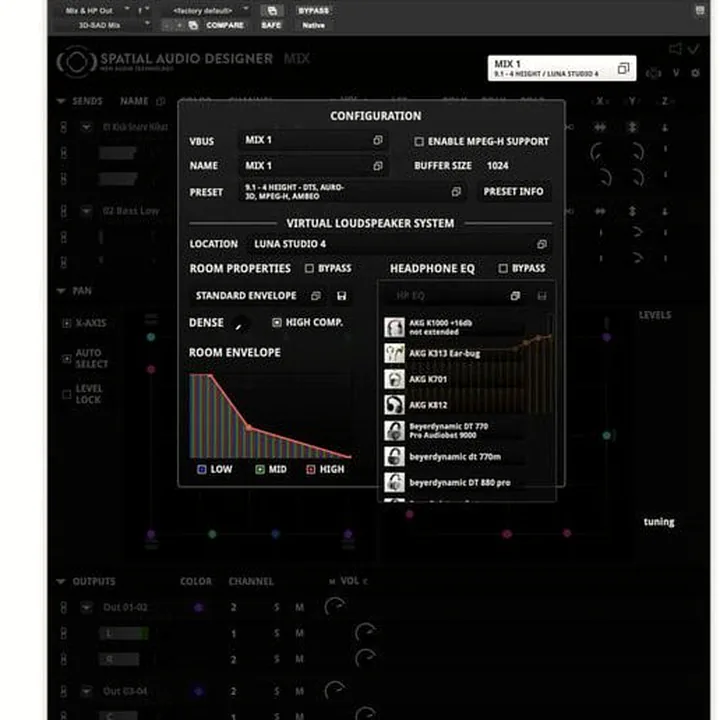The height and width of the screenshot is (720, 720).
Task: Click the copy icon in the LOCATION field
Action: pos(541,244)
